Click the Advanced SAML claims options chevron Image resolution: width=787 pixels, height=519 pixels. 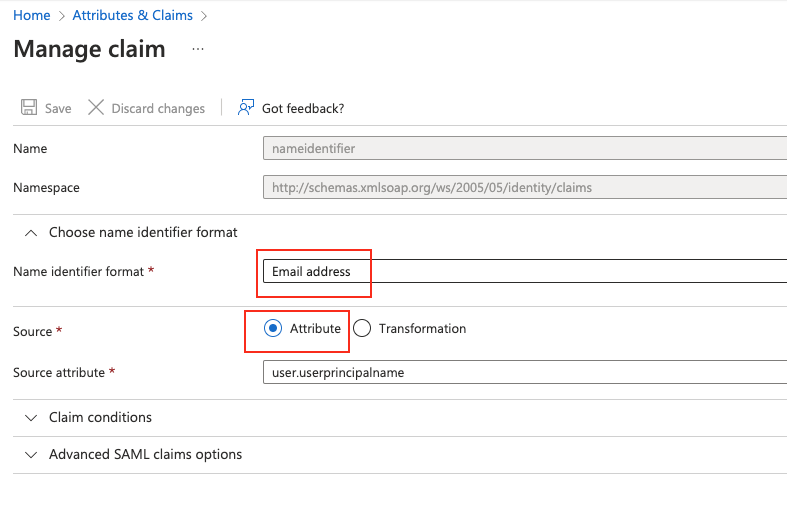[x=30, y=454]
